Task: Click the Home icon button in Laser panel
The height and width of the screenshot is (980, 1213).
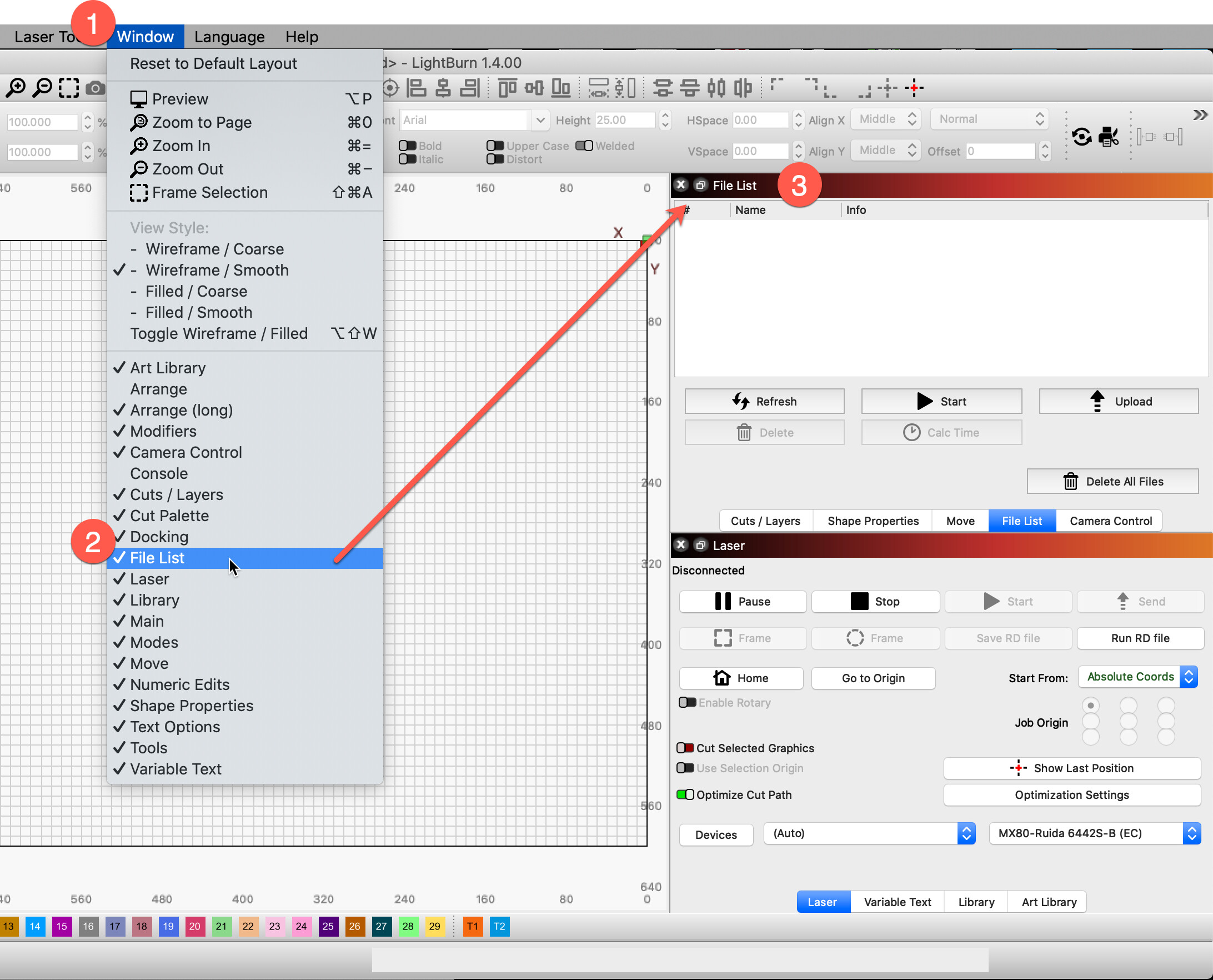Action: [740, 678]
